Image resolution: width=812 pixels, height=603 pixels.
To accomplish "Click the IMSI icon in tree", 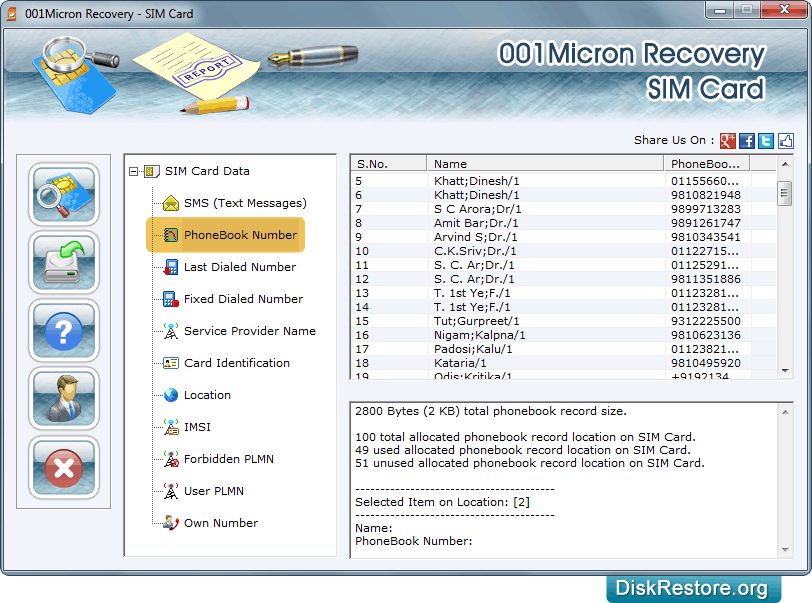I will 171,427.
